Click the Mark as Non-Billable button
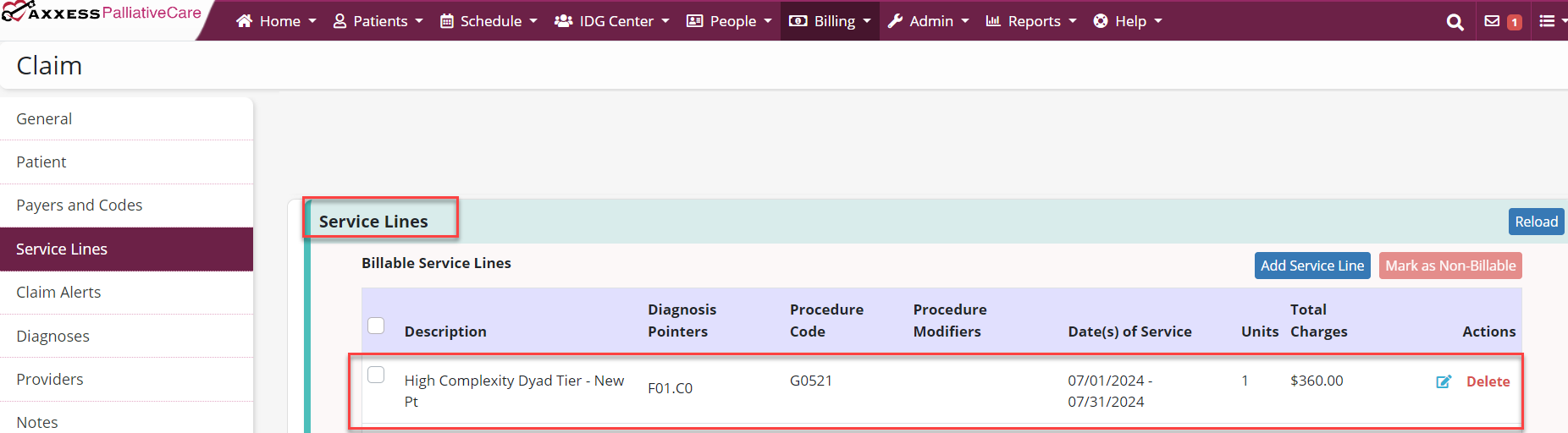This screenshot has width=1568, height=433. click(1449, 266)
